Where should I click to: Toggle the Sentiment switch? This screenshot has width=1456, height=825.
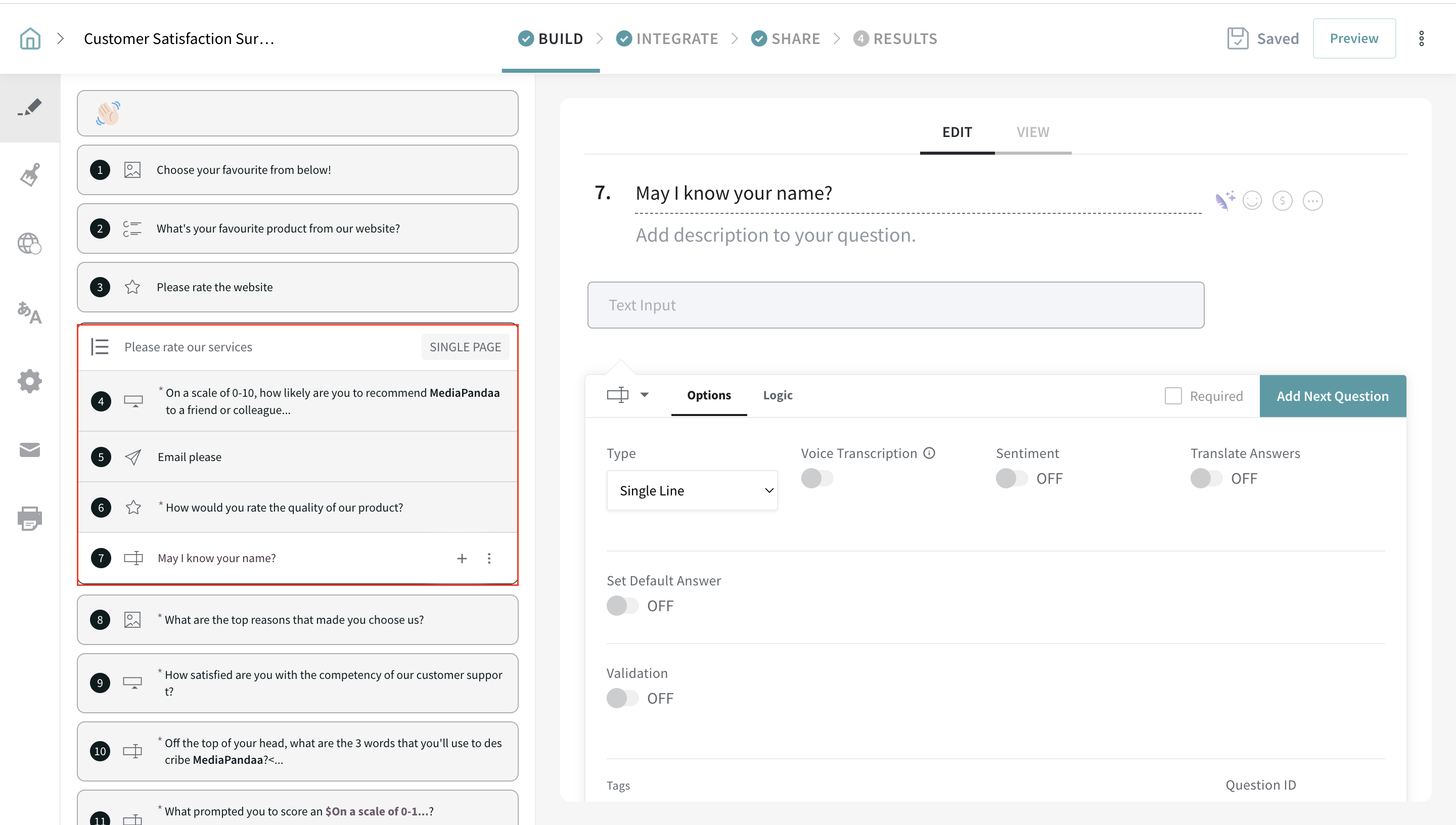tap(1011, 478)
